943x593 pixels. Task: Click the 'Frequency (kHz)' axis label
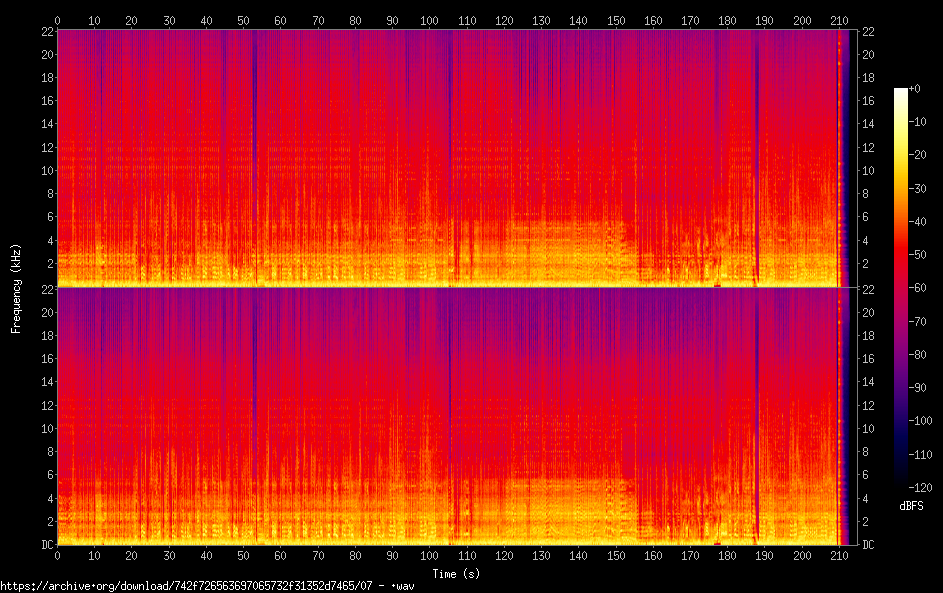[x=16, y=287]
